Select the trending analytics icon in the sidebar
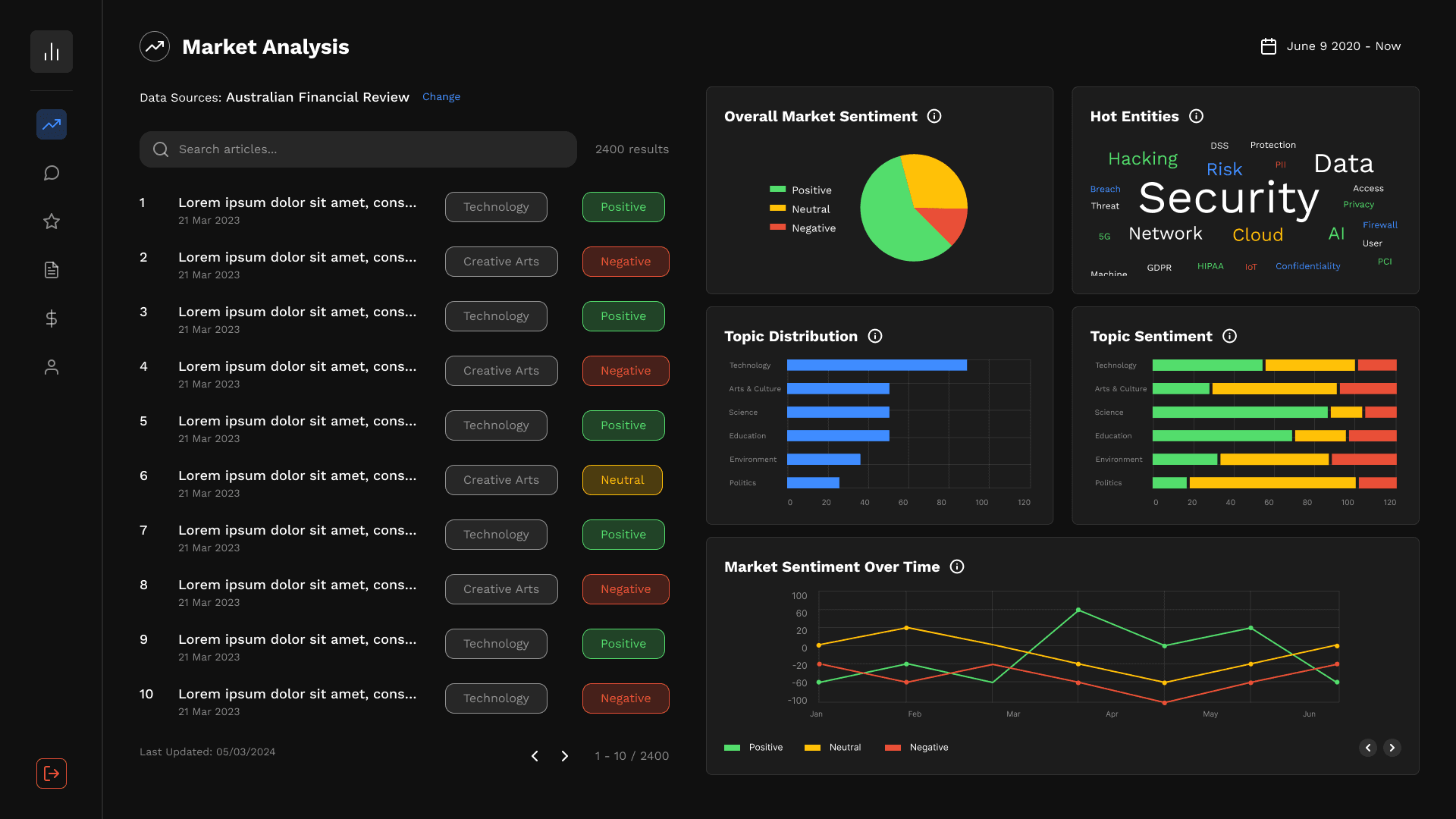The width and height of the screenshot is (1456, 819). (x=51, y=124)
